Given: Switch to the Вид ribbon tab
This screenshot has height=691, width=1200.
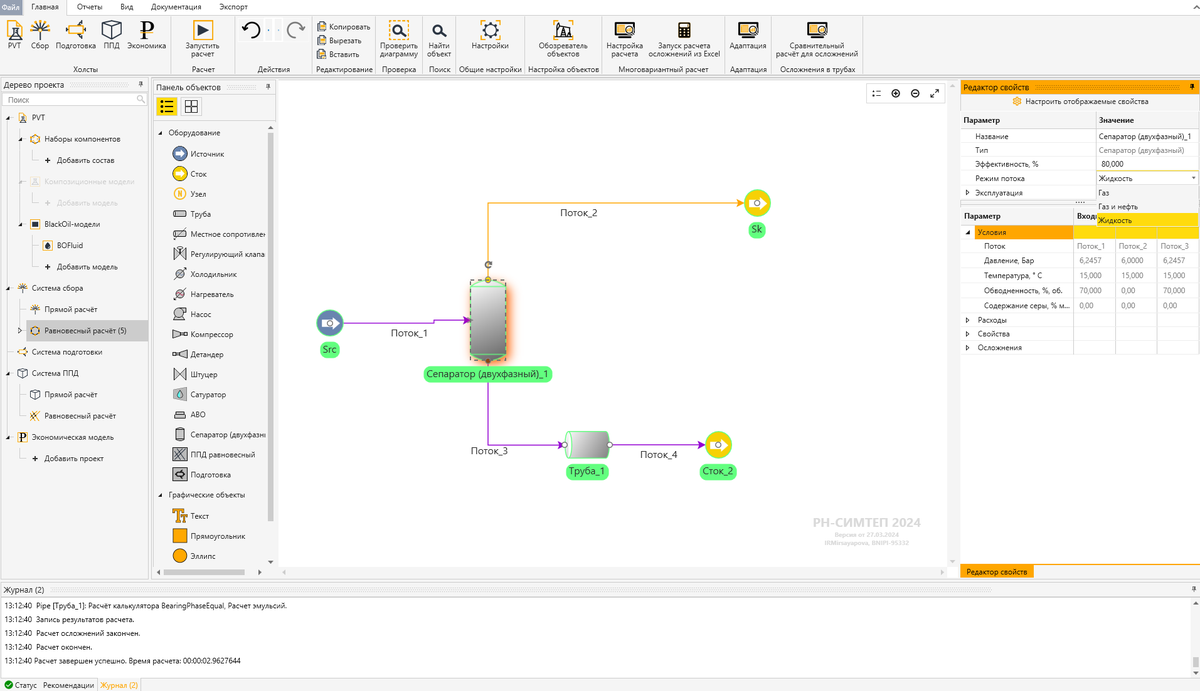Looking at the screenshot, I should tap(127, 6).
